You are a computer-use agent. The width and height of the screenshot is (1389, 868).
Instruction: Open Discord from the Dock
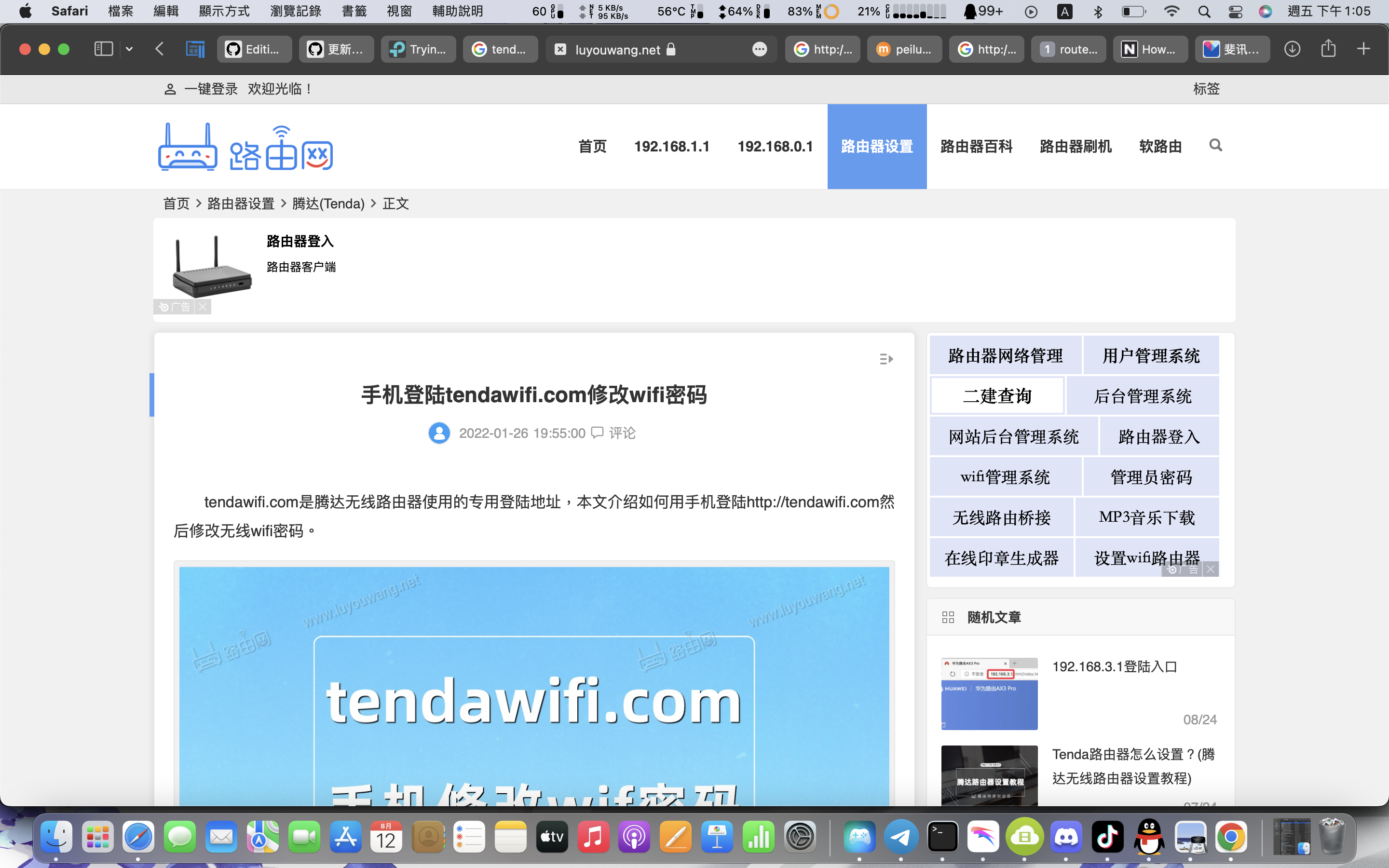point(1066,838)
